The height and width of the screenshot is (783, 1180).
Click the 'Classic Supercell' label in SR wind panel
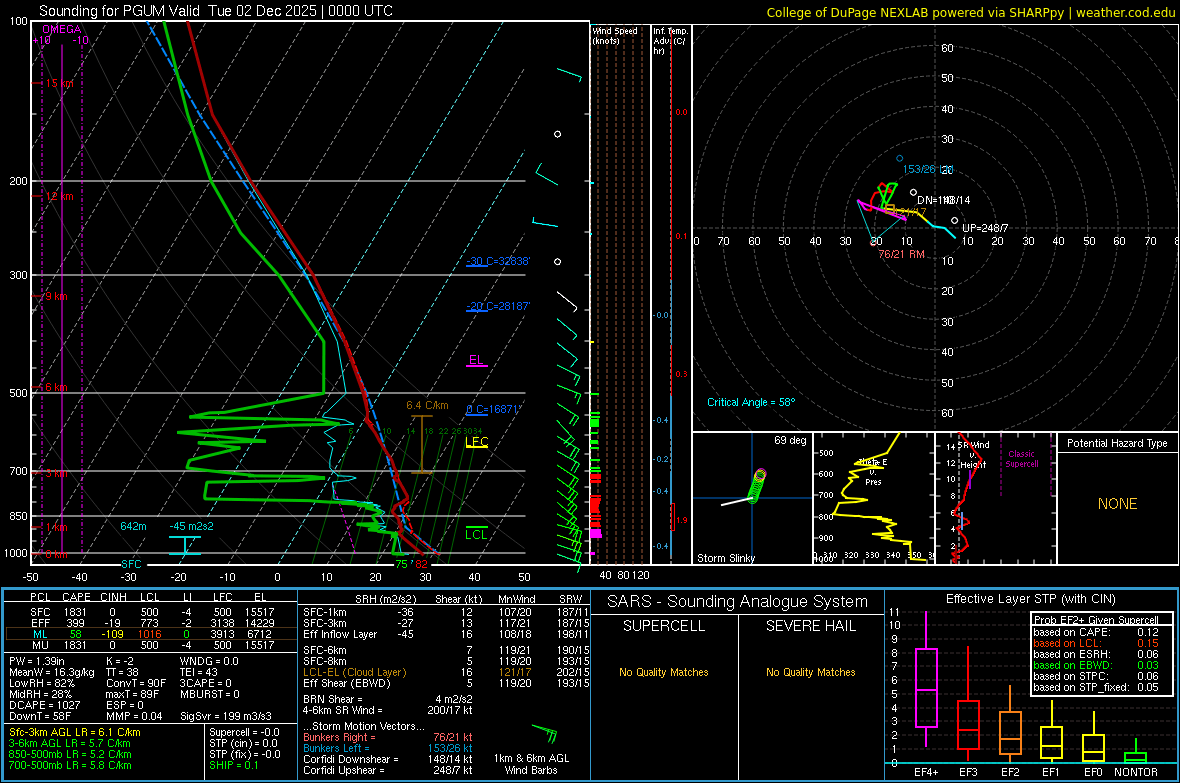click(1022, 459)
